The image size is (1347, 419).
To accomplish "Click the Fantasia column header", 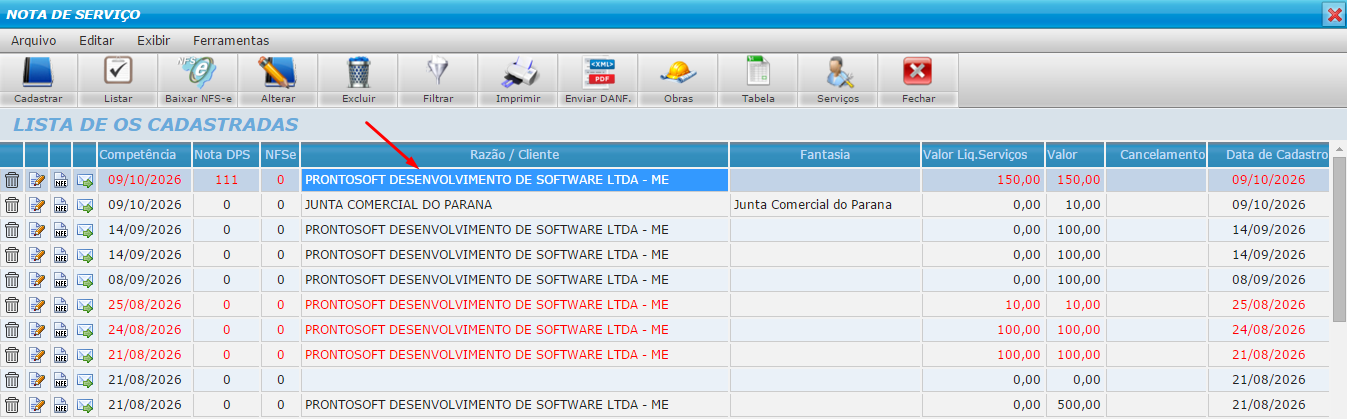I will (825, 155).
